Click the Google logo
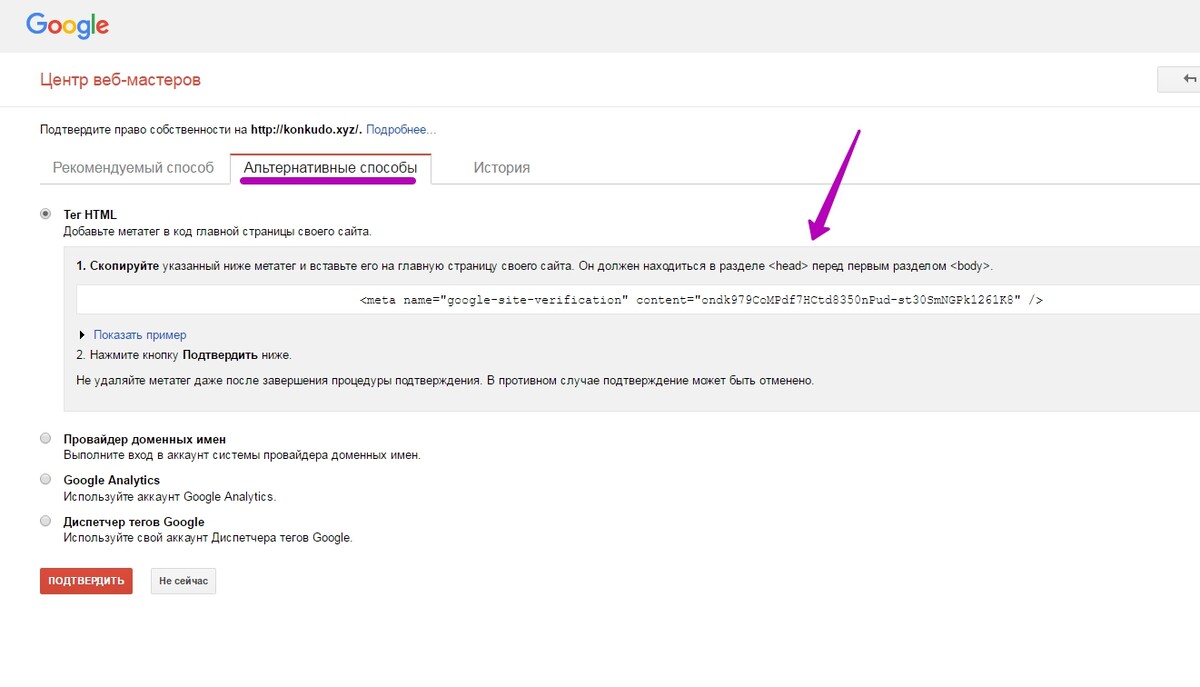 click(x=67, y=26)
